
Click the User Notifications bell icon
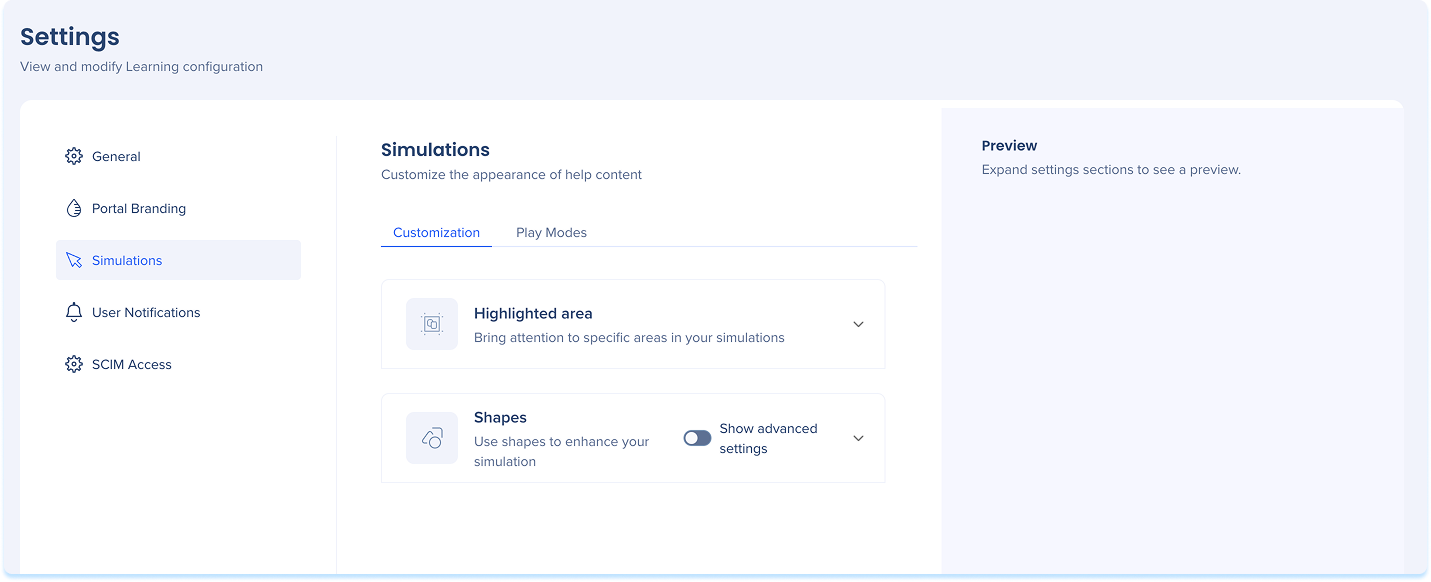(x=74, y=312)
